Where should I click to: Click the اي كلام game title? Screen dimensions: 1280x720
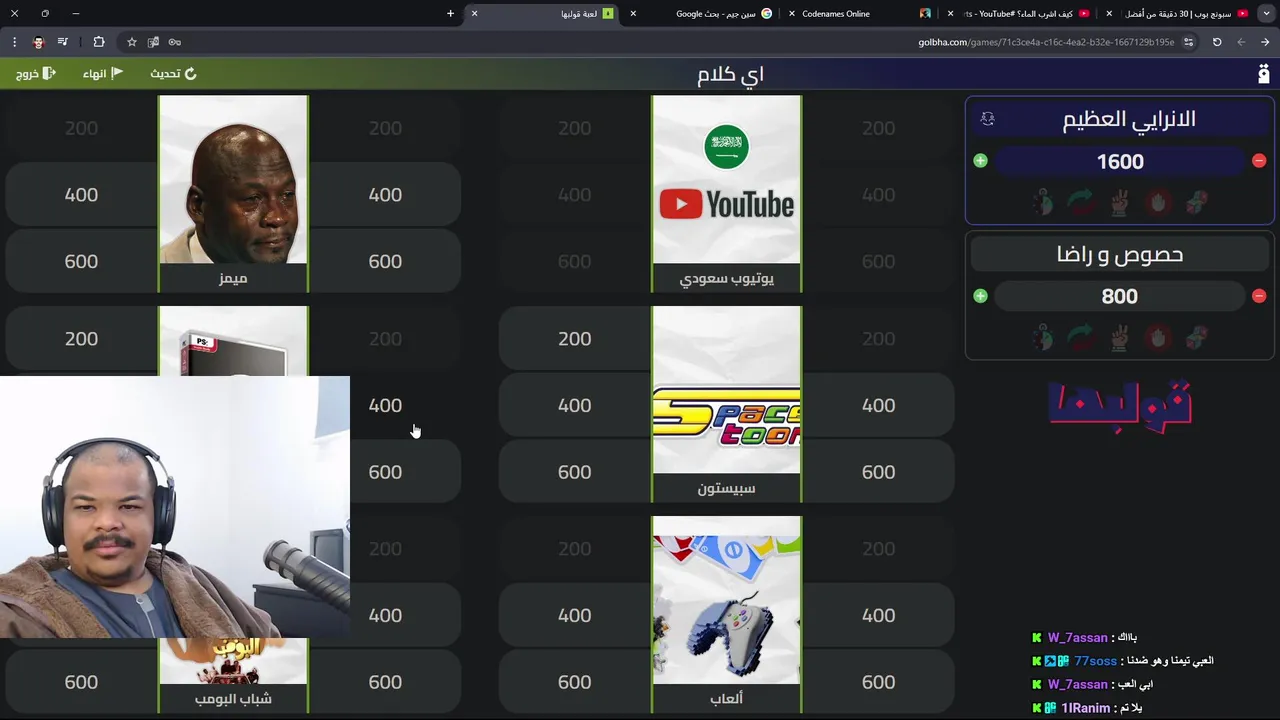point(731,74)
